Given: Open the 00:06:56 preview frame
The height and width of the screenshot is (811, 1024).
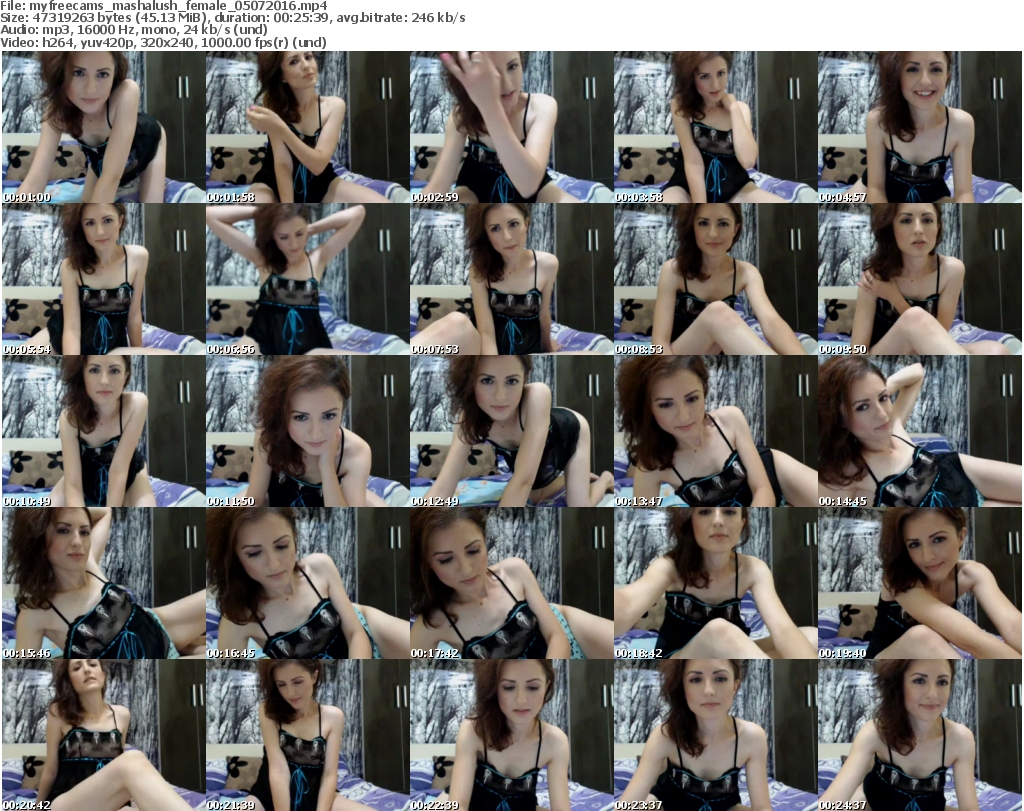Looking at the screenshot, I should tap(308, 279).
